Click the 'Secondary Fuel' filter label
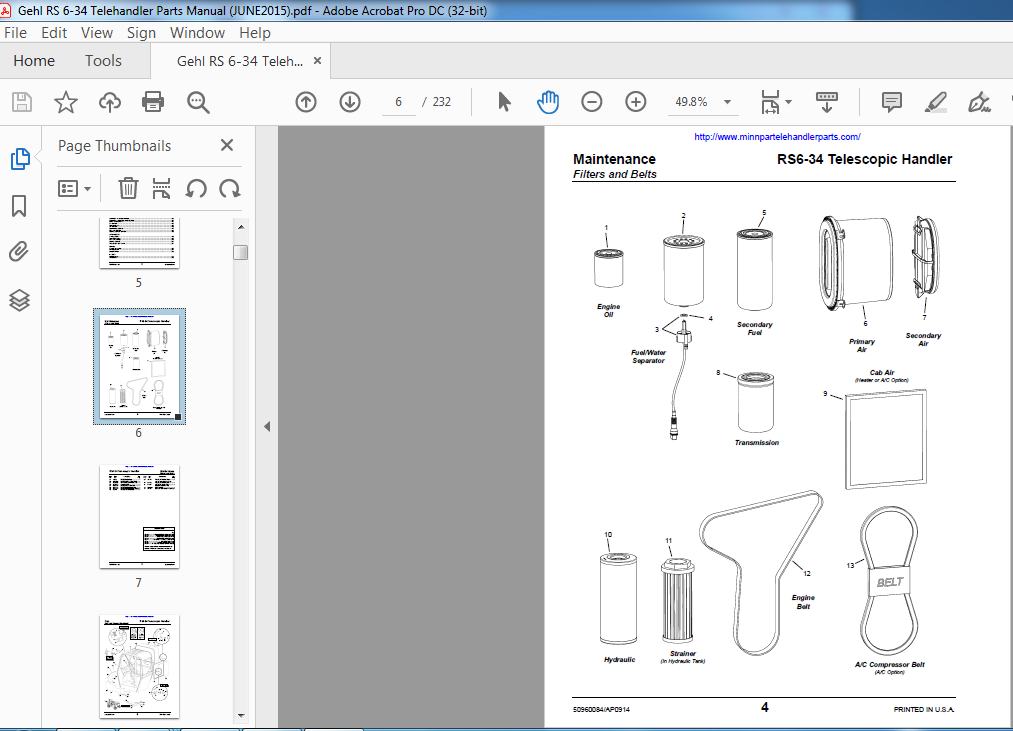1013x731 pixels. click(x=755, y=328)
